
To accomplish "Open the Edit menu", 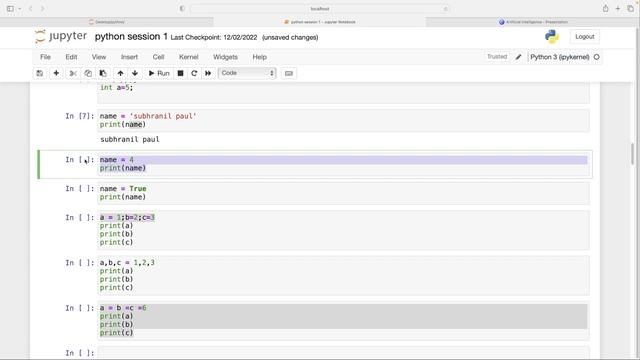I will (71, 57).
